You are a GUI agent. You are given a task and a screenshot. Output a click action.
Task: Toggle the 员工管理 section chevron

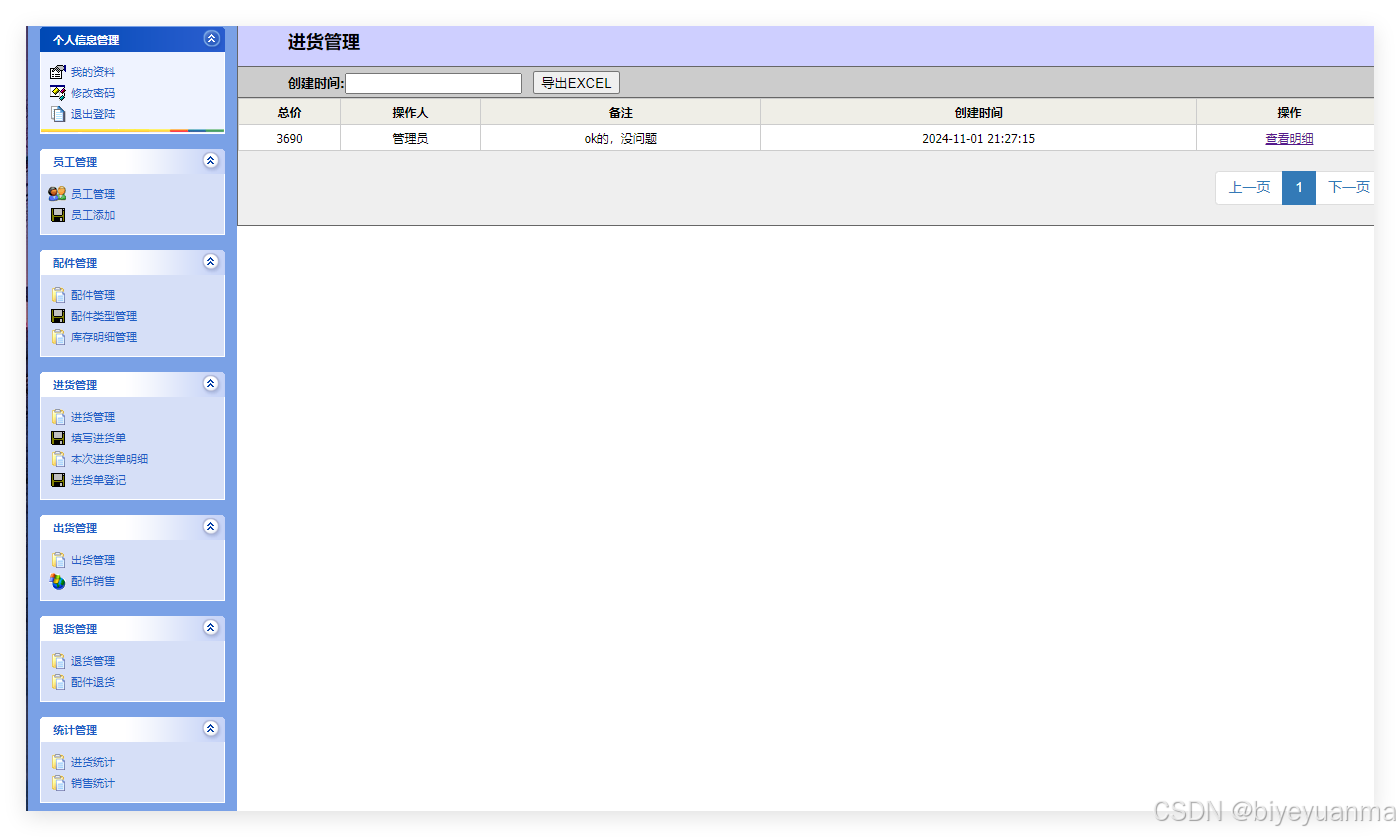point(211,160)
